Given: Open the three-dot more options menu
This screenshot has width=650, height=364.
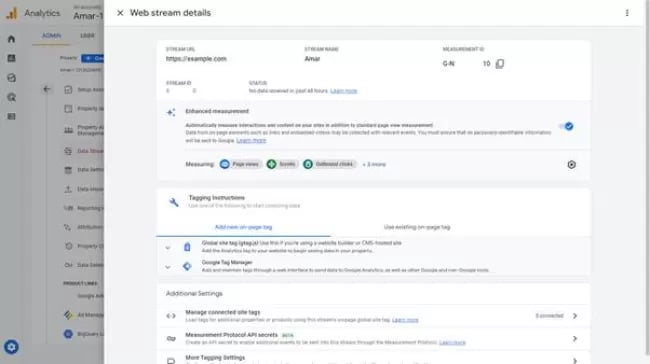Looking at the screenshot, I should [x=627, y=13].
